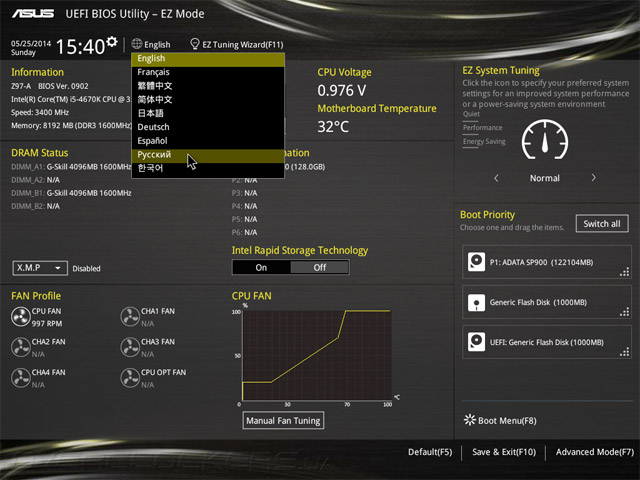The width and height of the screenshot is (640, 480).
Task: Click the 997 RPM reading
Action: [47, 324]
